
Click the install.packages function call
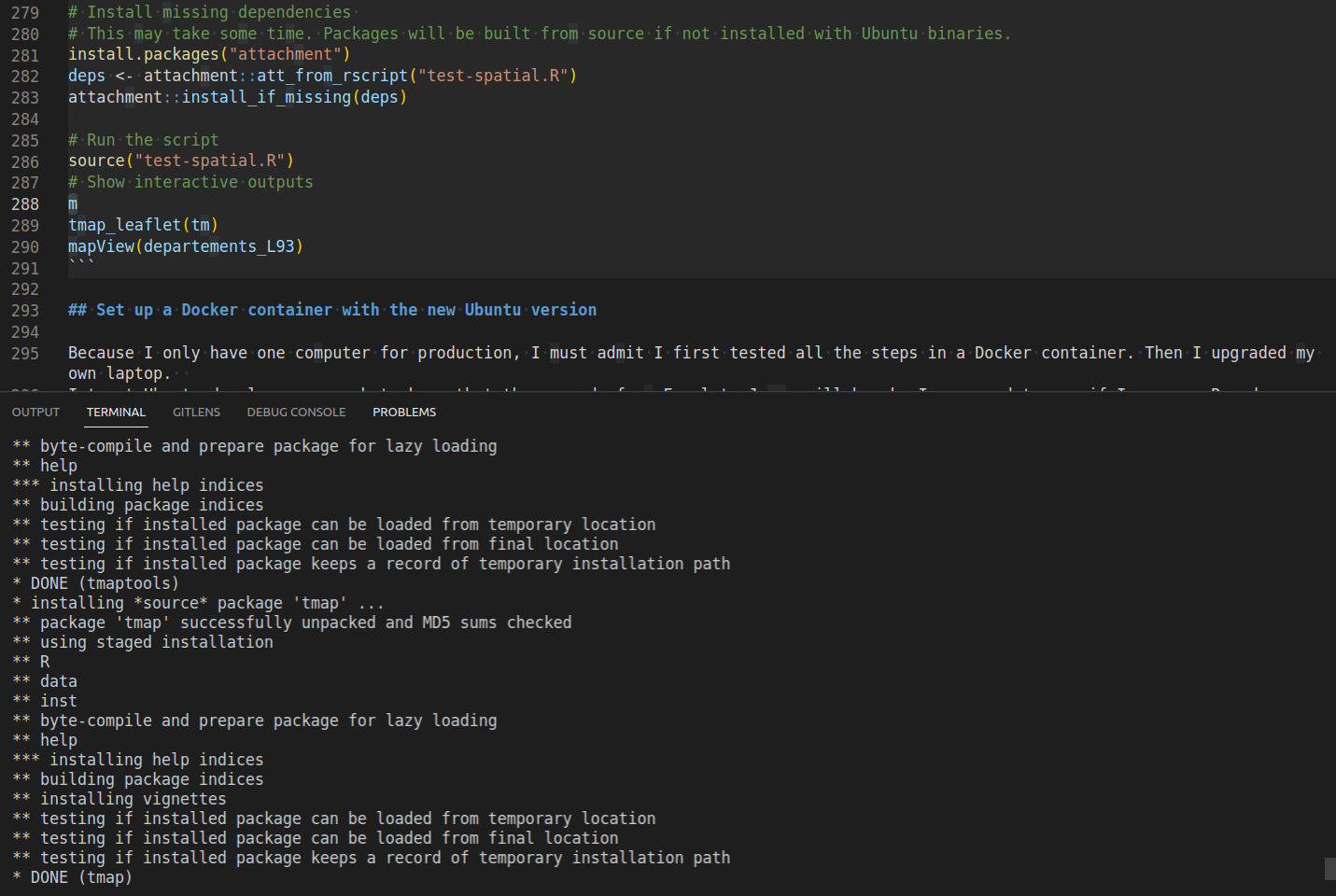[x=140, y=53]
